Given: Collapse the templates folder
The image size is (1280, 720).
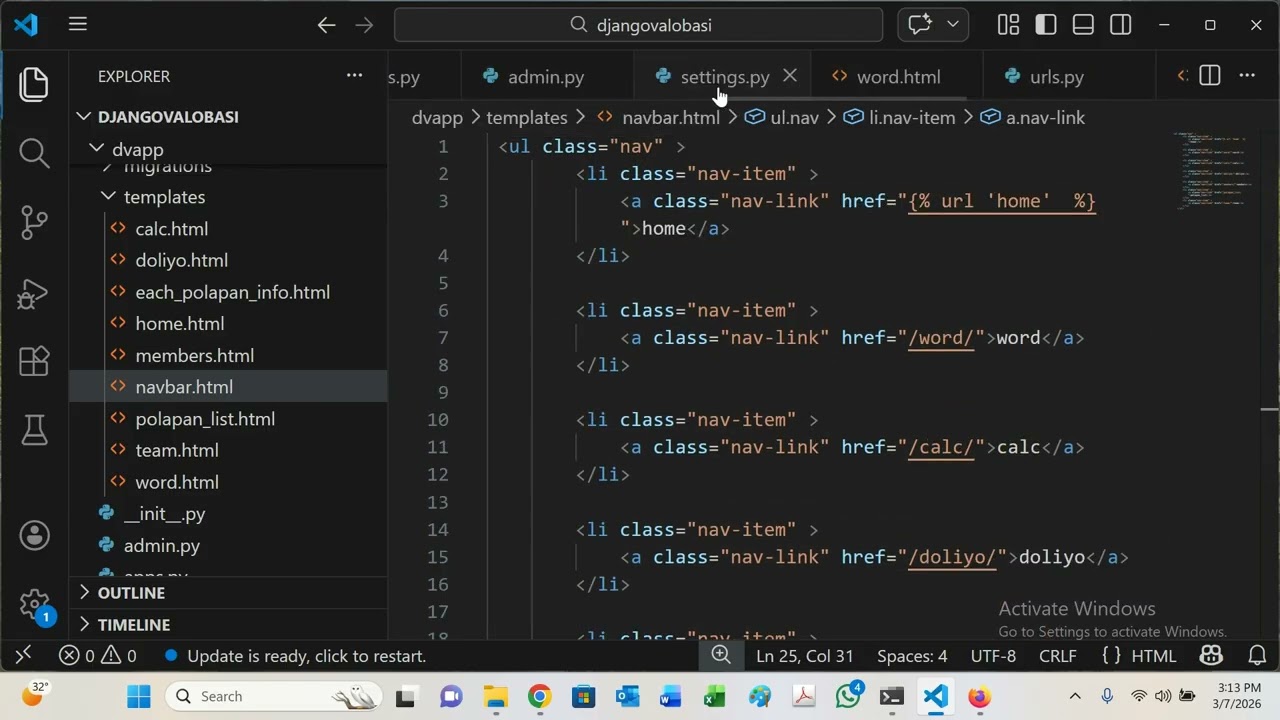Looking at the screenshot, I should [x=228, y=197].
